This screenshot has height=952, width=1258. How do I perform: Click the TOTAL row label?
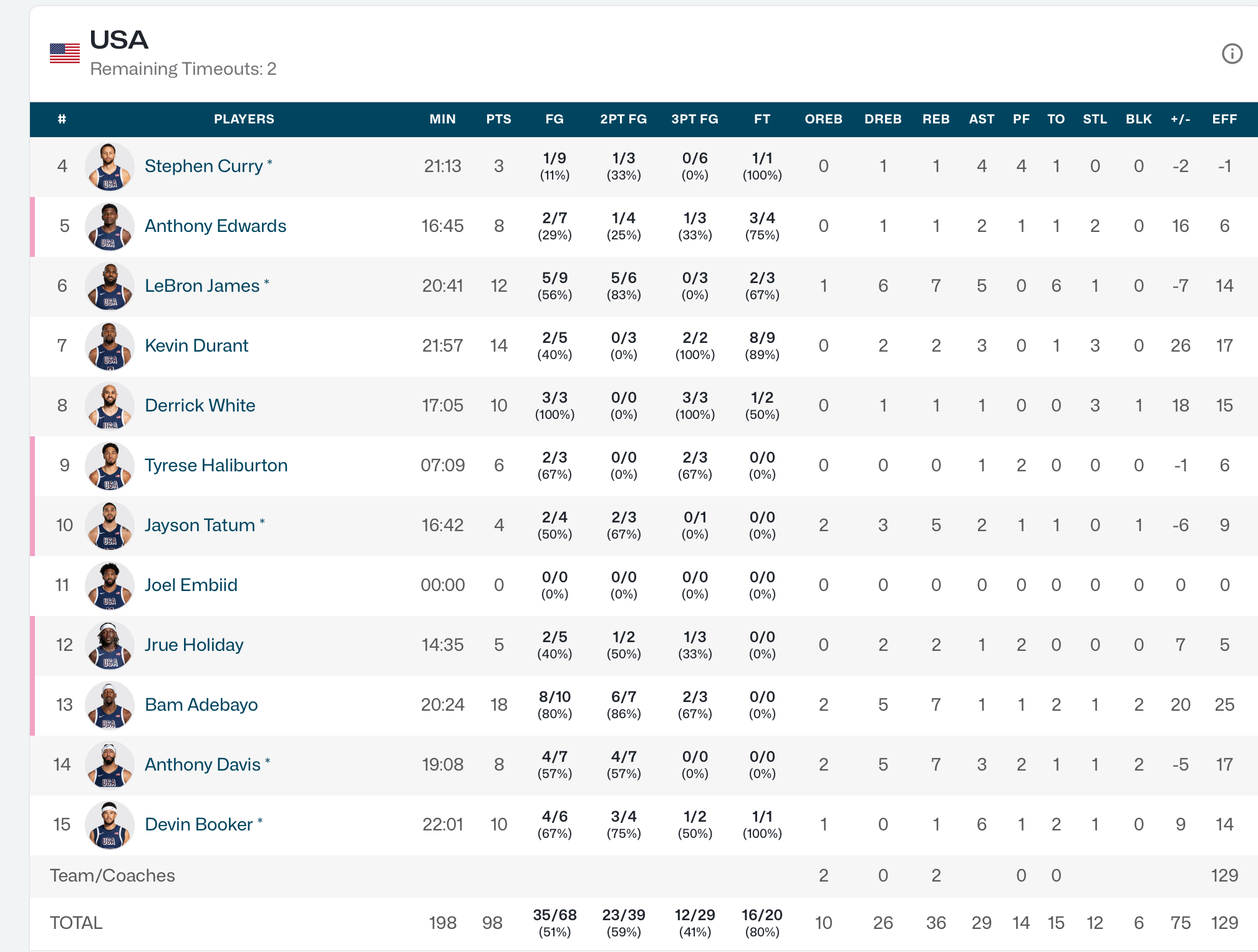pyautogui.click(x=76, y=923)
